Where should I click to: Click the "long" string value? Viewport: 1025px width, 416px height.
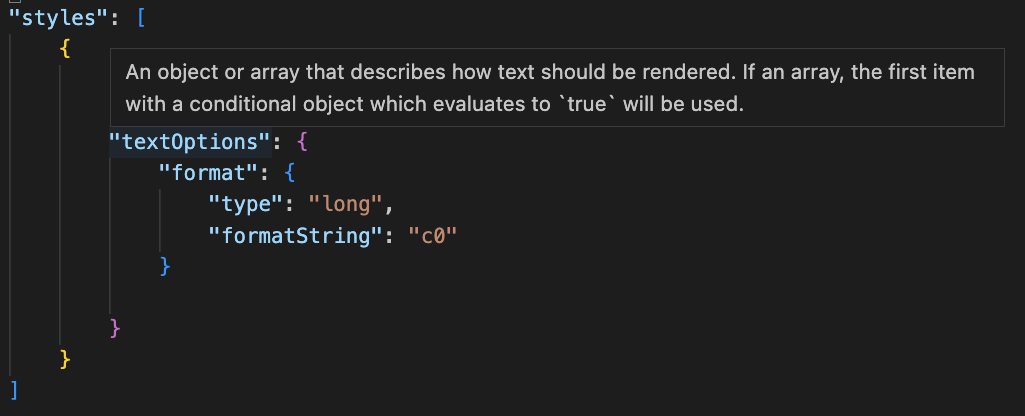(346, 204)
